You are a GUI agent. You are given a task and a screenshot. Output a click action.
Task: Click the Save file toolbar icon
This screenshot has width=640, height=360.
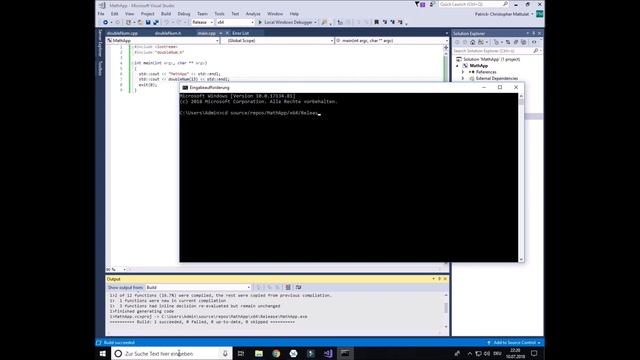(148, 22)
